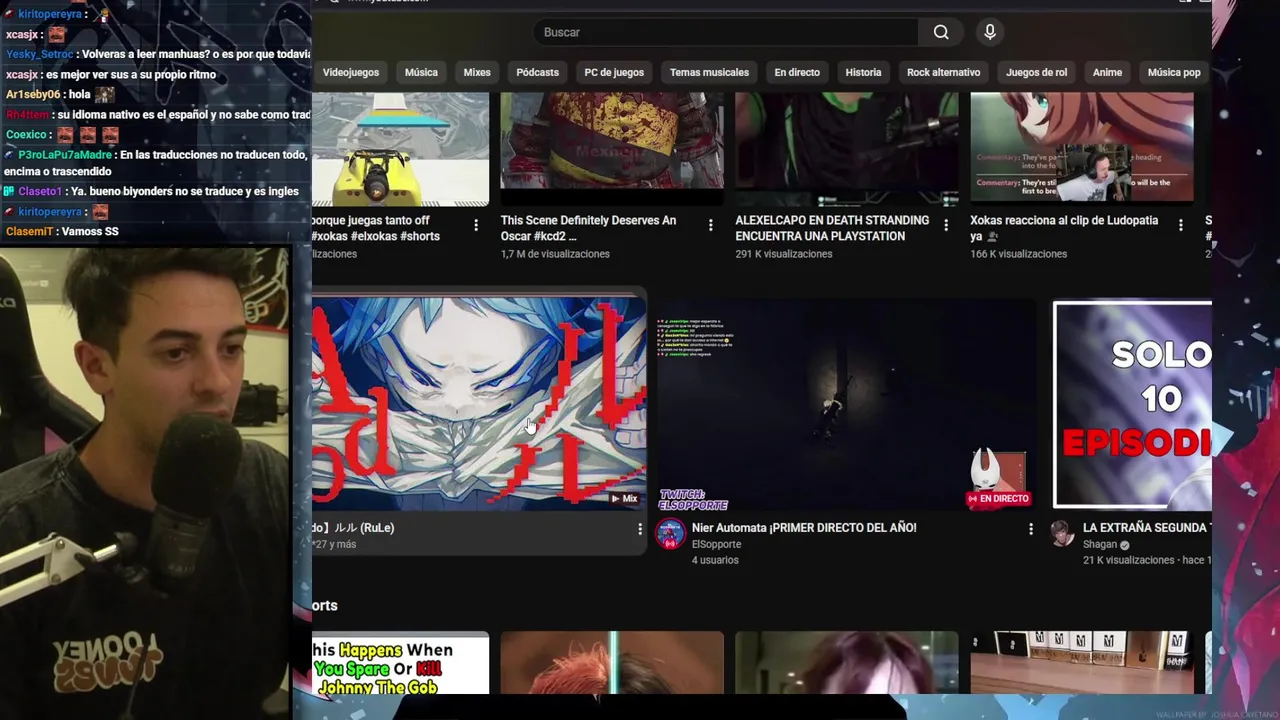Open Shagan channel name link

tap(1099, 544)
